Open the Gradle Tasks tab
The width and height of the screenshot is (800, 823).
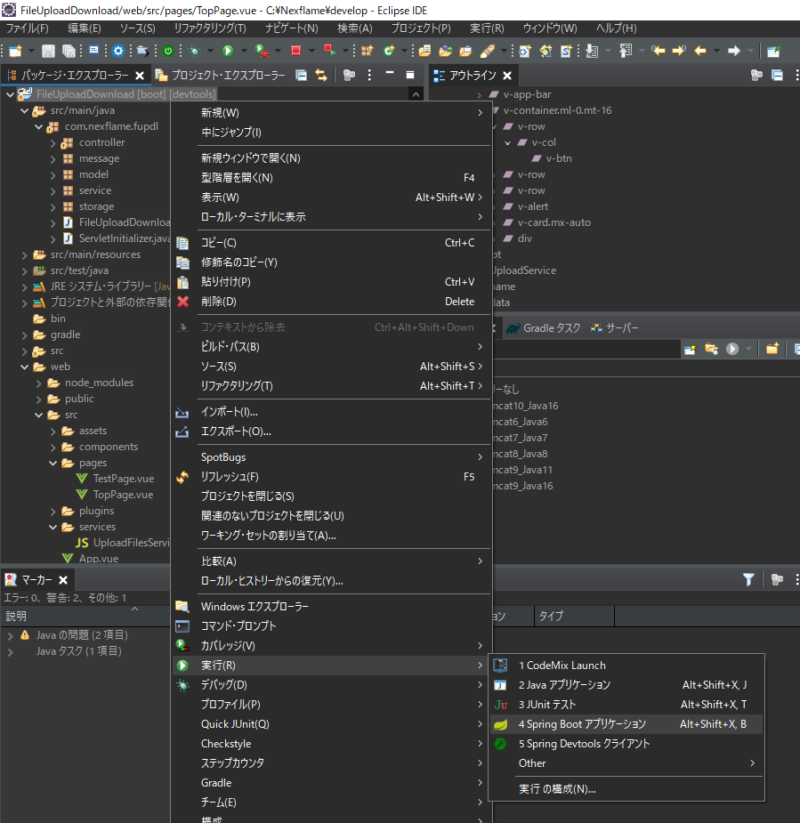click(551, 328)
